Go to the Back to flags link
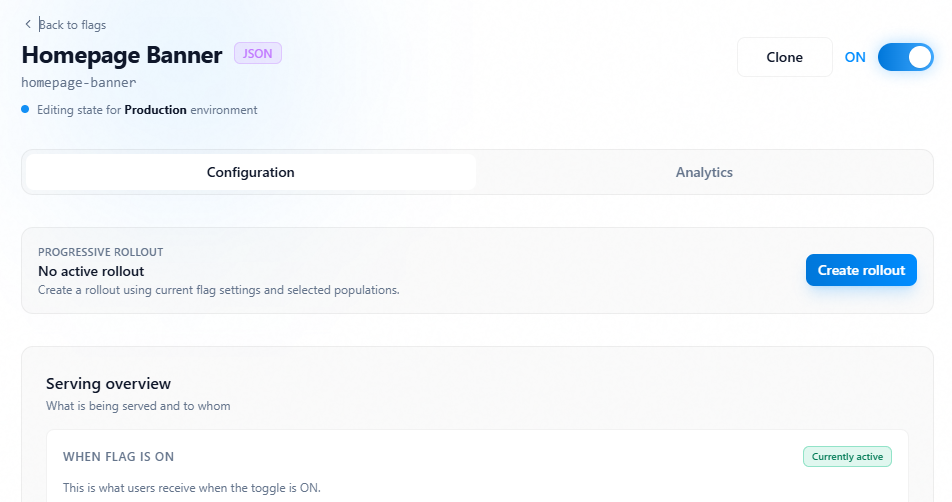The image size is (952, 502). click(72, 25)
